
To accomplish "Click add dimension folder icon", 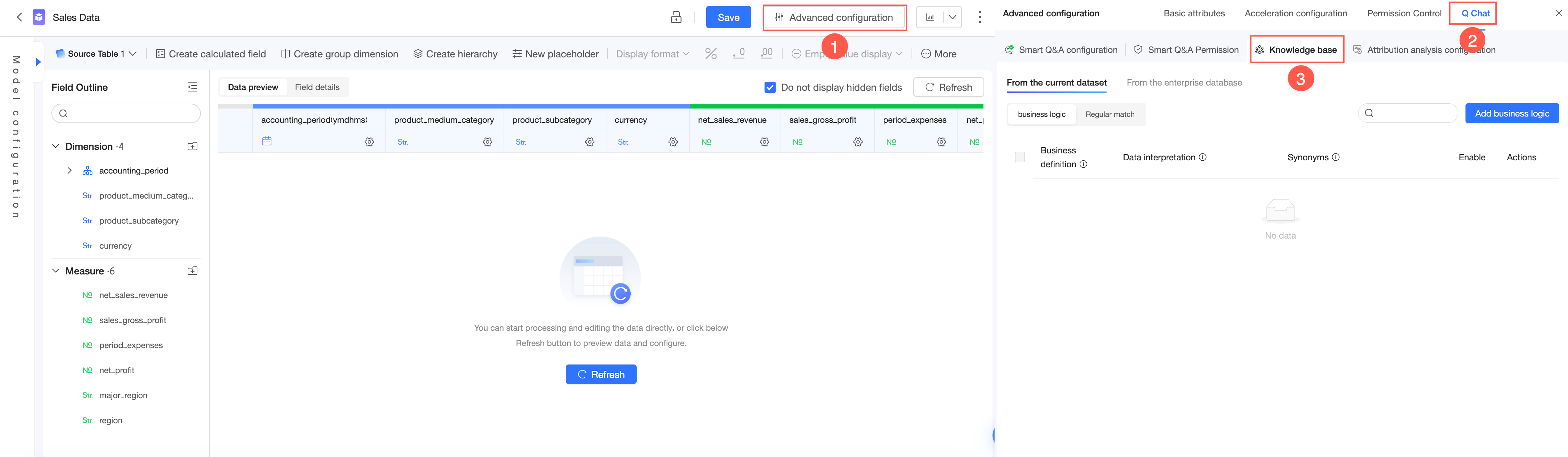I will pos(192,146).
